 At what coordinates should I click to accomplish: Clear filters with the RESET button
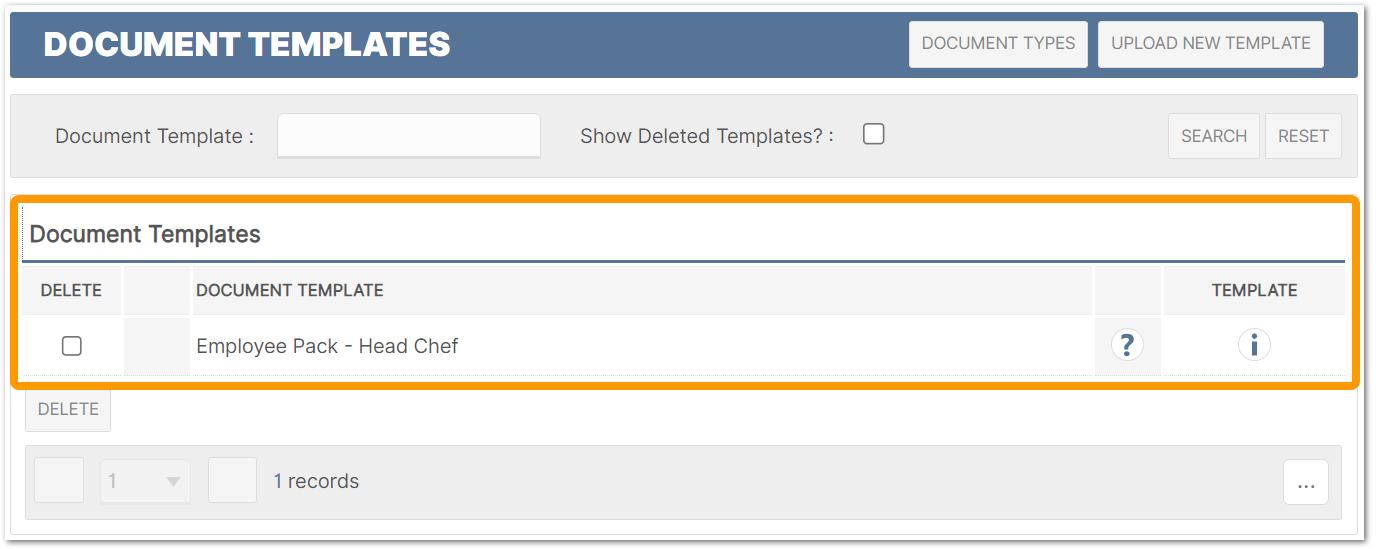[1303, 136]
